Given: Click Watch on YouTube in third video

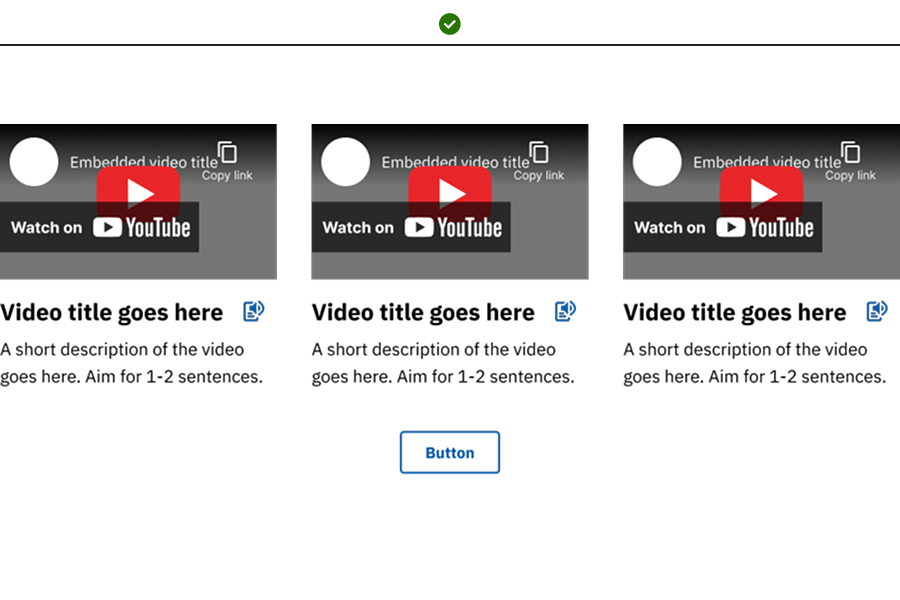Looking at the screenshot, I should [723, 227].
